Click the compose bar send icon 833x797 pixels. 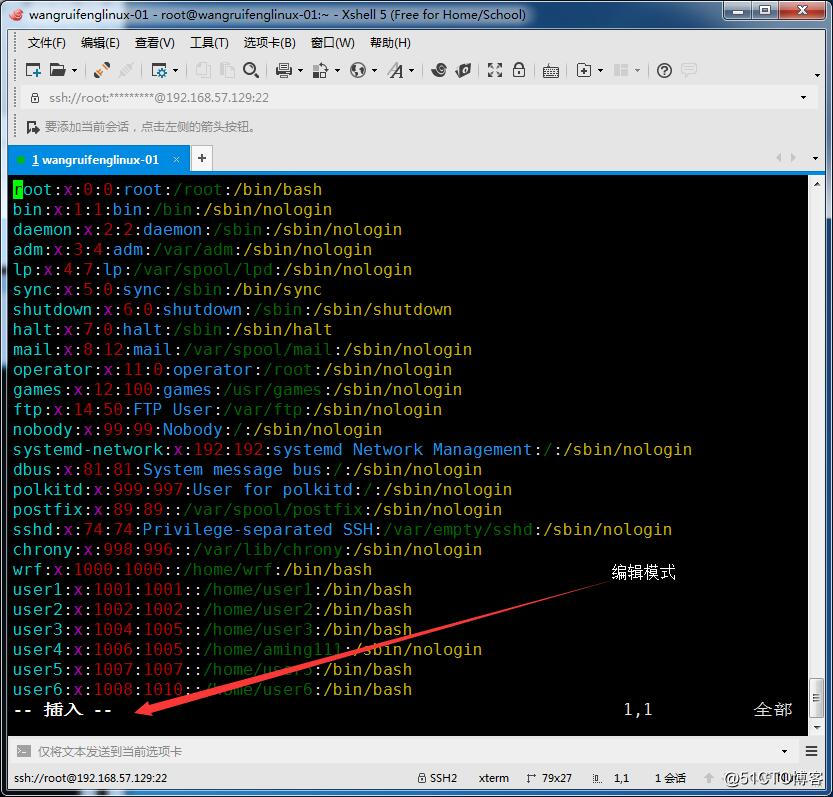[x=23, y=751]
